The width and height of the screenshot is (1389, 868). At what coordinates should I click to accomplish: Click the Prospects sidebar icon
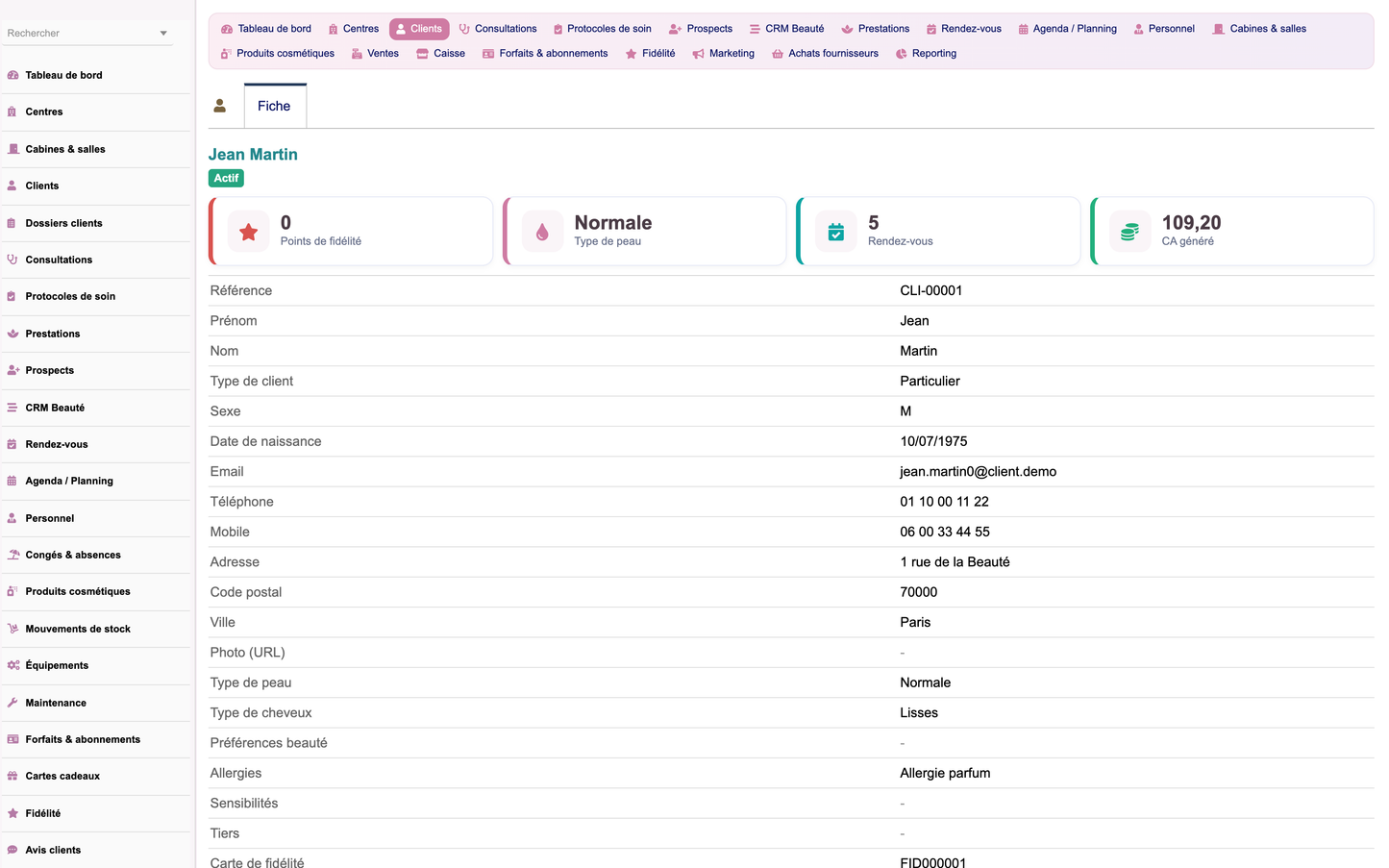[12, 370]
